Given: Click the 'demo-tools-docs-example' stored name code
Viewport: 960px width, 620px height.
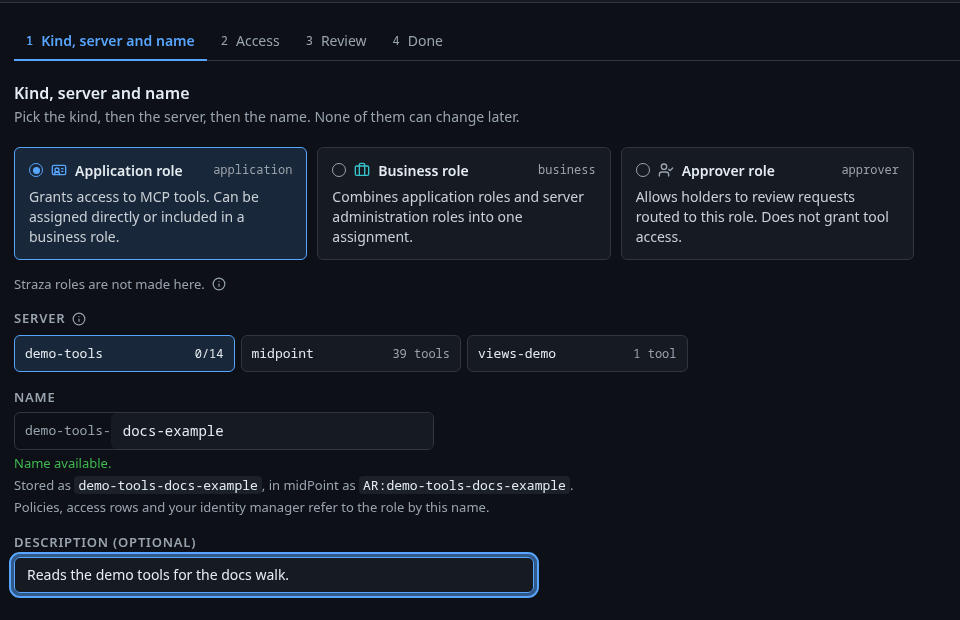Looking at the screenshot, I should [168, 485].
